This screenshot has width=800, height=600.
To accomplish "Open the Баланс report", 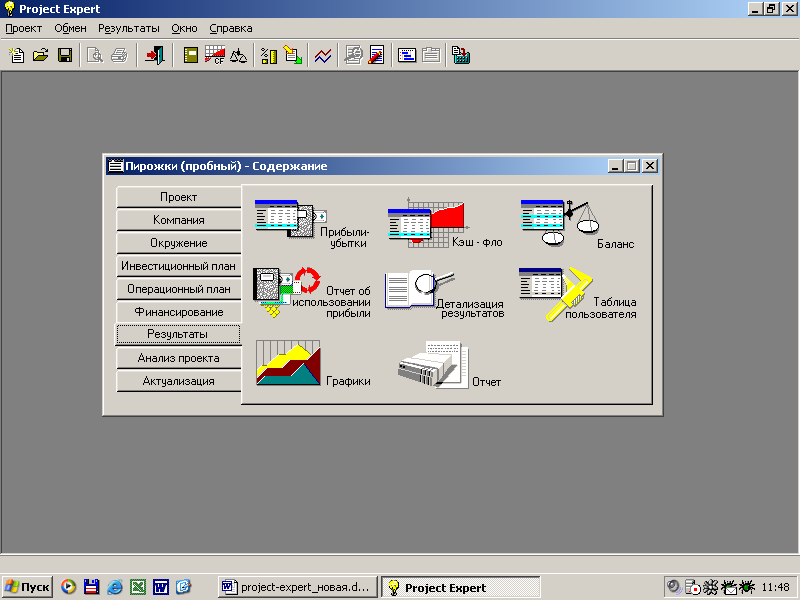I will click(577, 223).
